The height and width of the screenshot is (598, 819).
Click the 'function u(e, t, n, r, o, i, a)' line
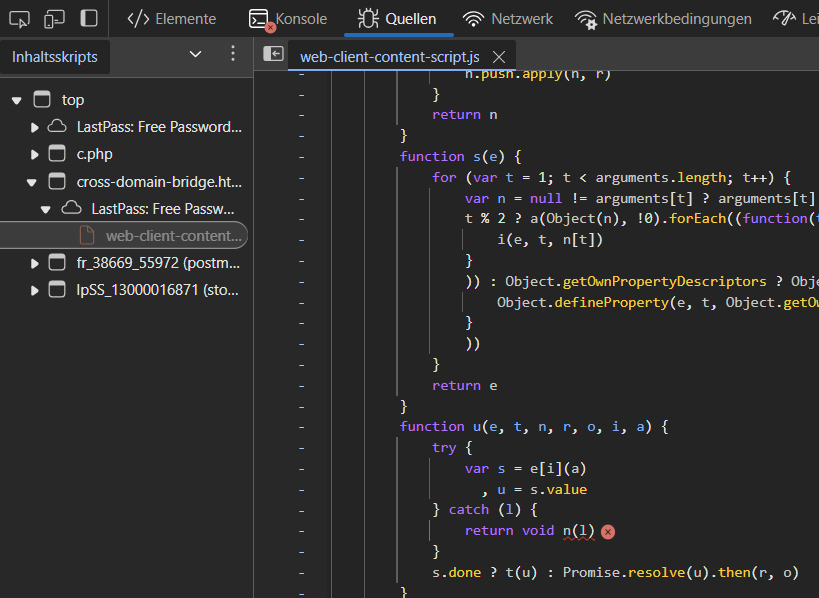coord(534,427)
